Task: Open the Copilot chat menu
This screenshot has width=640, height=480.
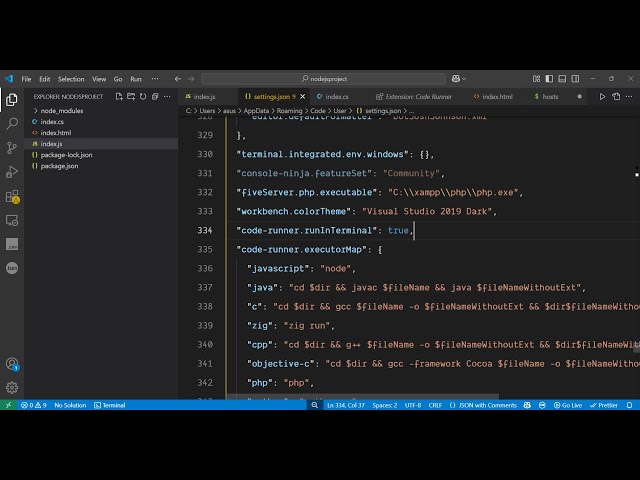Action: point(459,79)
